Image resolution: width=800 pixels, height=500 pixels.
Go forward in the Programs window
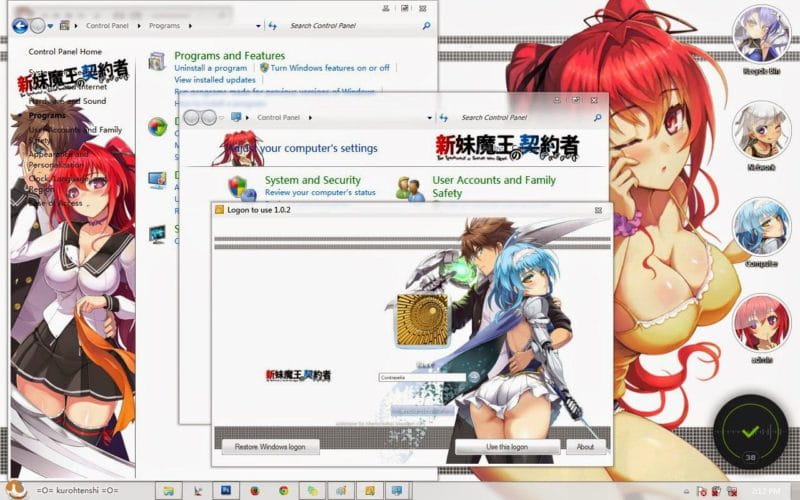[38, 26]
